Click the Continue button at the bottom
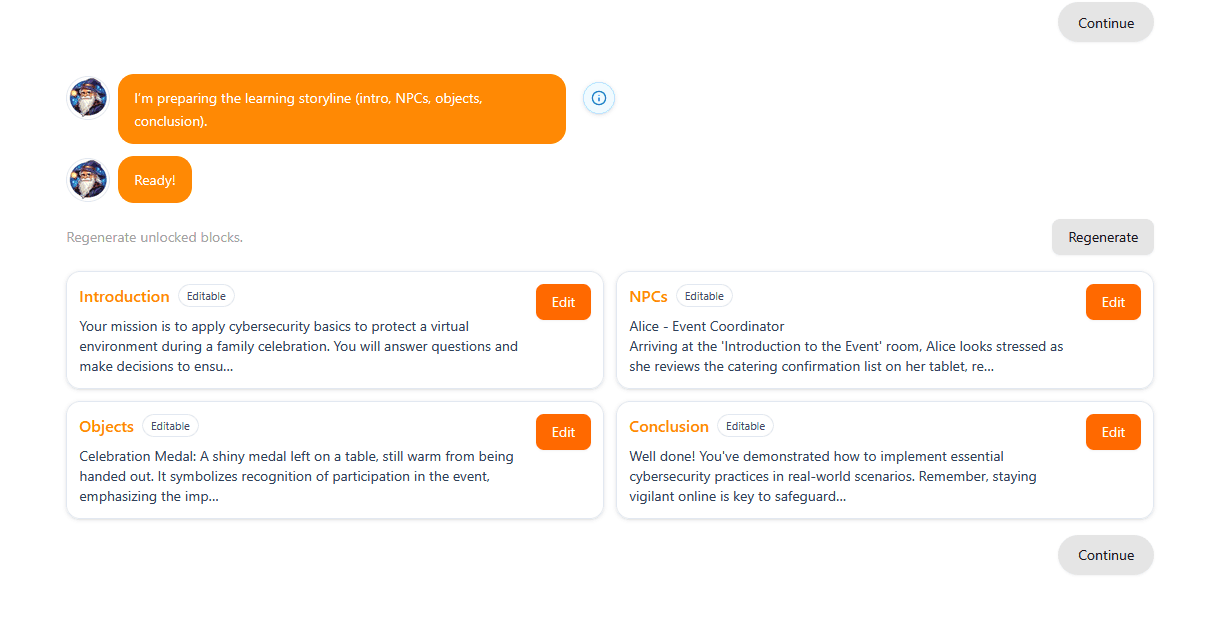Screen dimensions: 1205x622 point(1106,555)
